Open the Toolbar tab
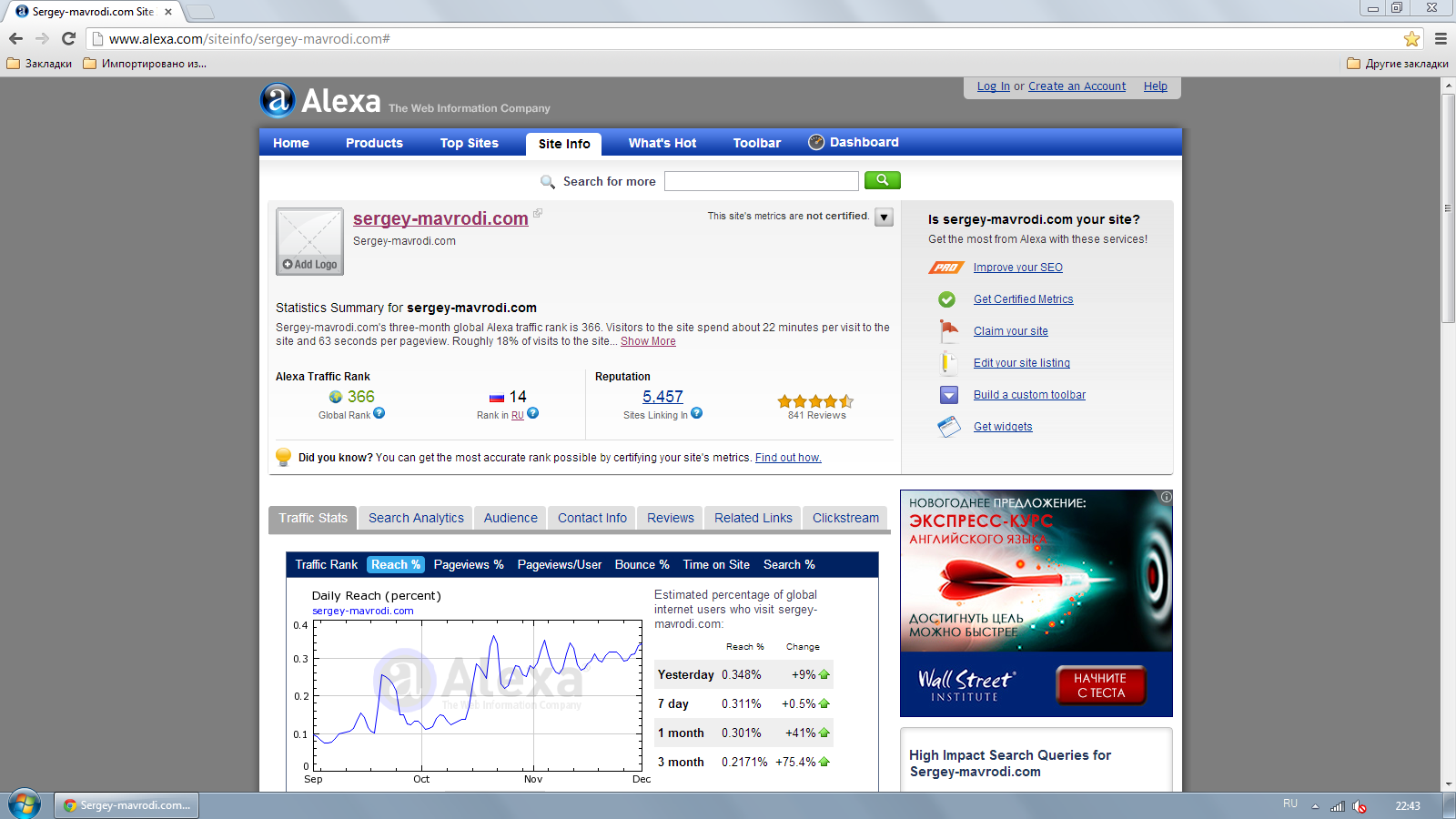 click(x=757, y=143)
